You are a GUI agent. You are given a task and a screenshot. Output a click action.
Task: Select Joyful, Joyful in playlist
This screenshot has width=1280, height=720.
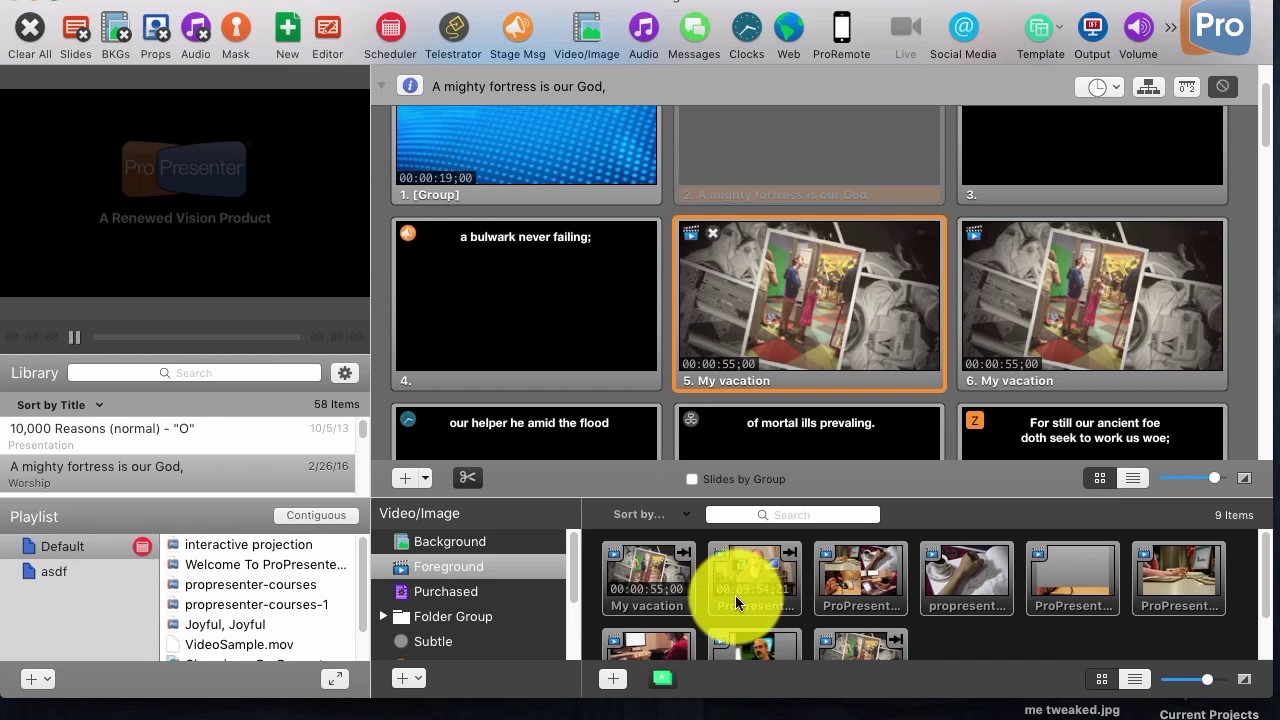225,625
